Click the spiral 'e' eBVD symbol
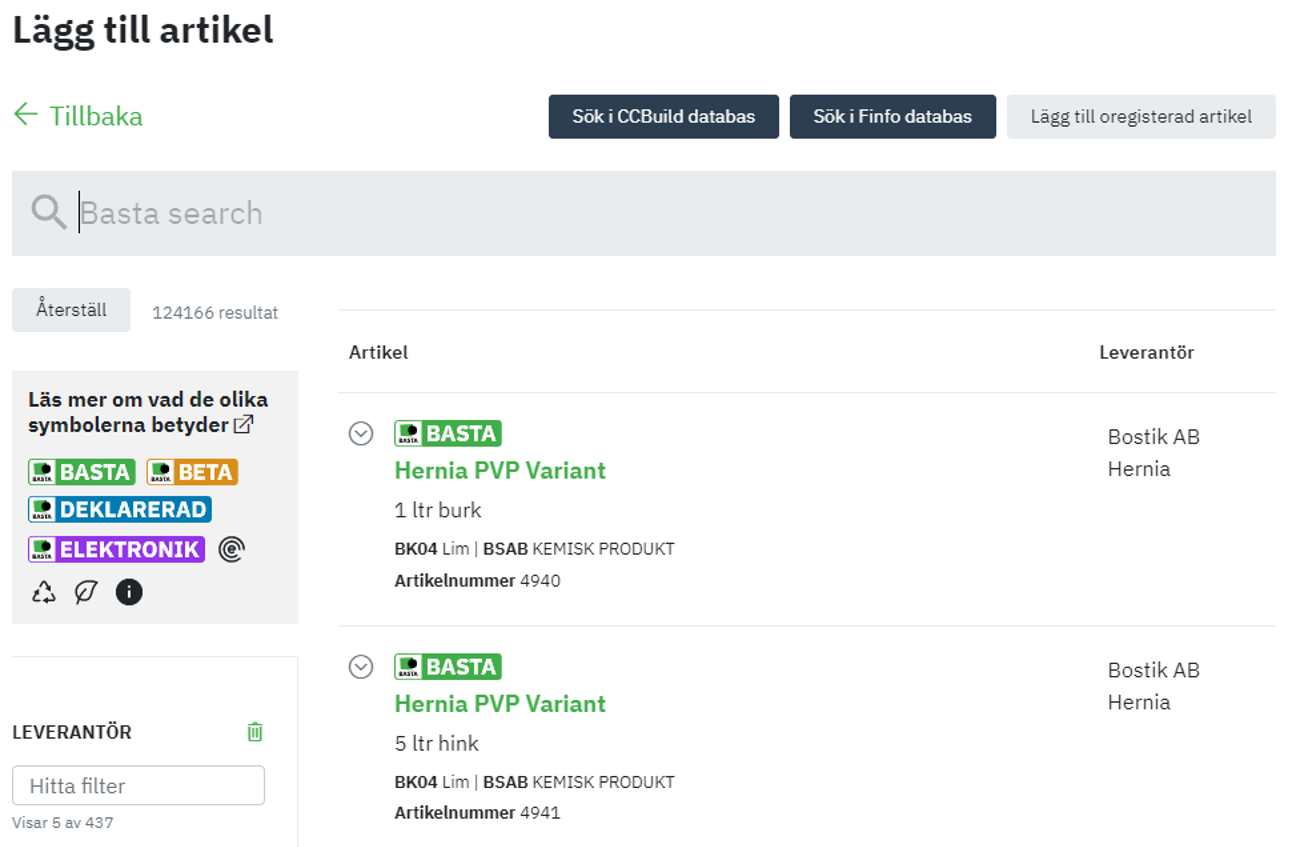This screenshot has width=1300, height=847. (231, 549)
